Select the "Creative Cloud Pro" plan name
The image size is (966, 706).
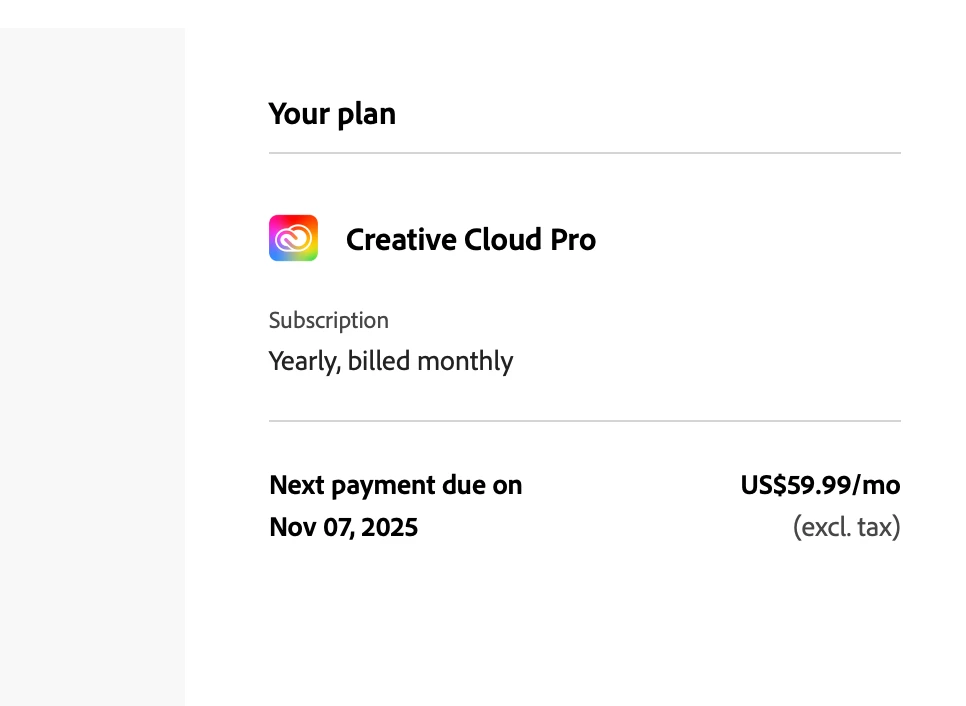[x=470, y=240]
